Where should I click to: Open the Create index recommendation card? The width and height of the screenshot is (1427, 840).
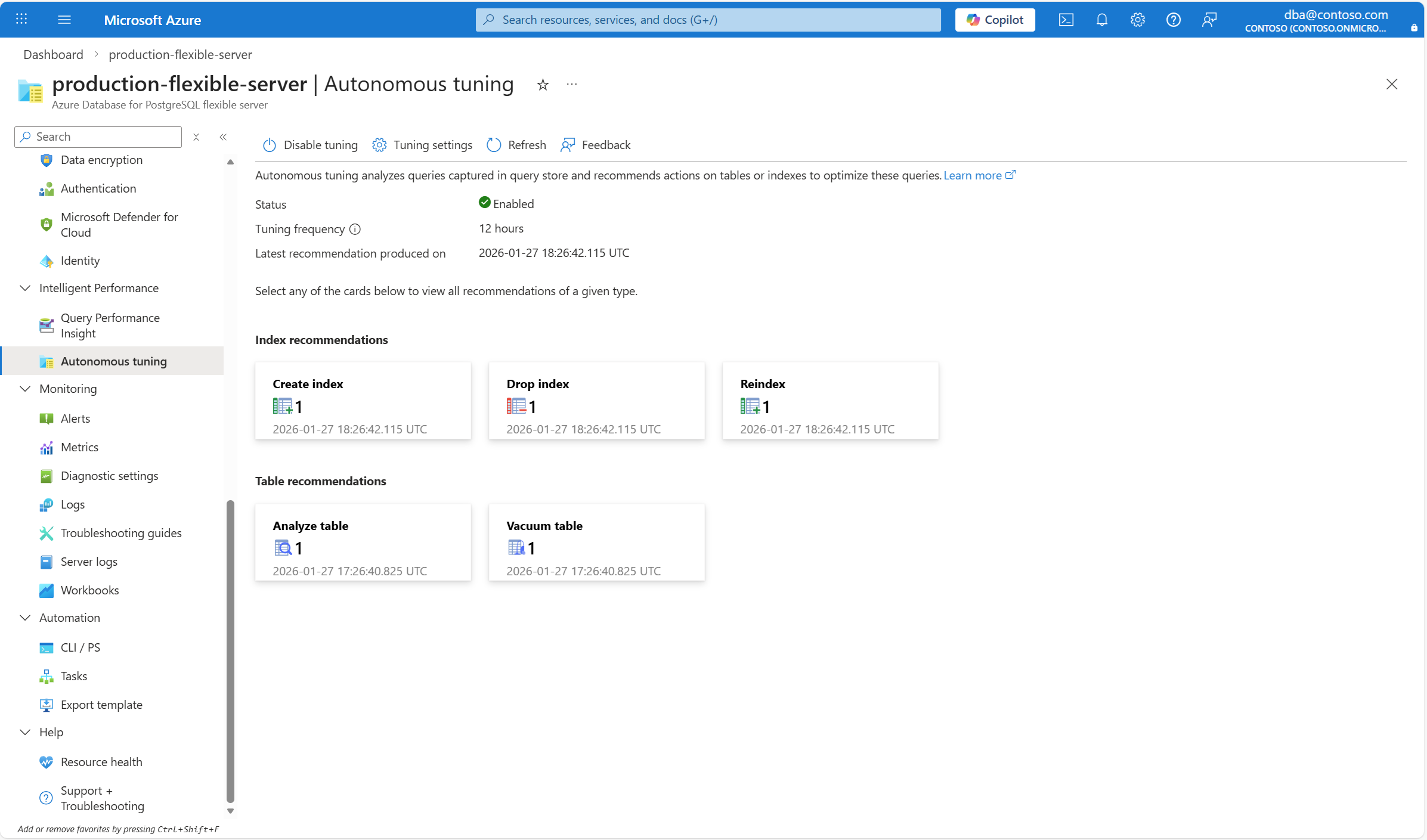click(x=363, y=401)
